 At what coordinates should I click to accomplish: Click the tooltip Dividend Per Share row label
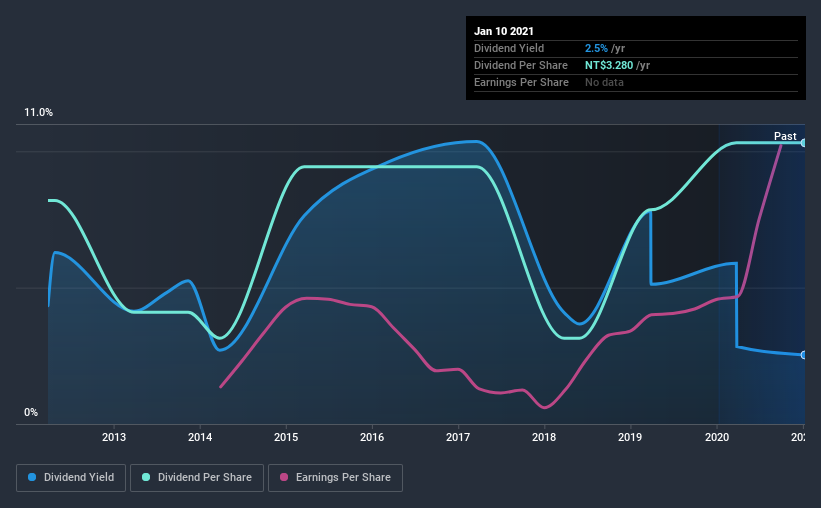pyautogui.click(x=520, y=65)
